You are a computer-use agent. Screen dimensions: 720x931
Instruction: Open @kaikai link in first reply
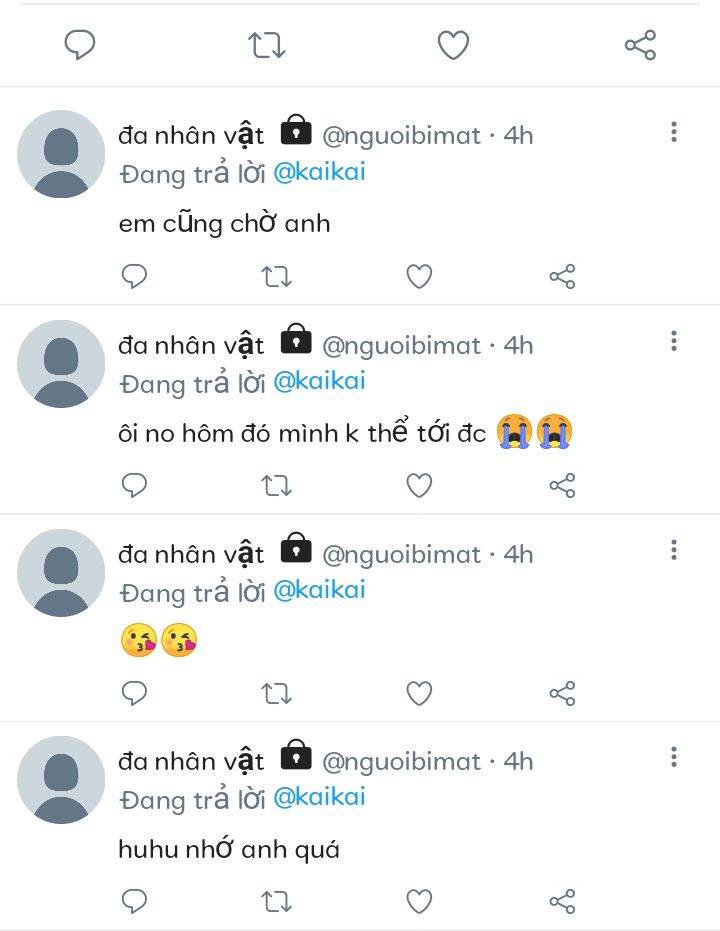pos(319,172)
